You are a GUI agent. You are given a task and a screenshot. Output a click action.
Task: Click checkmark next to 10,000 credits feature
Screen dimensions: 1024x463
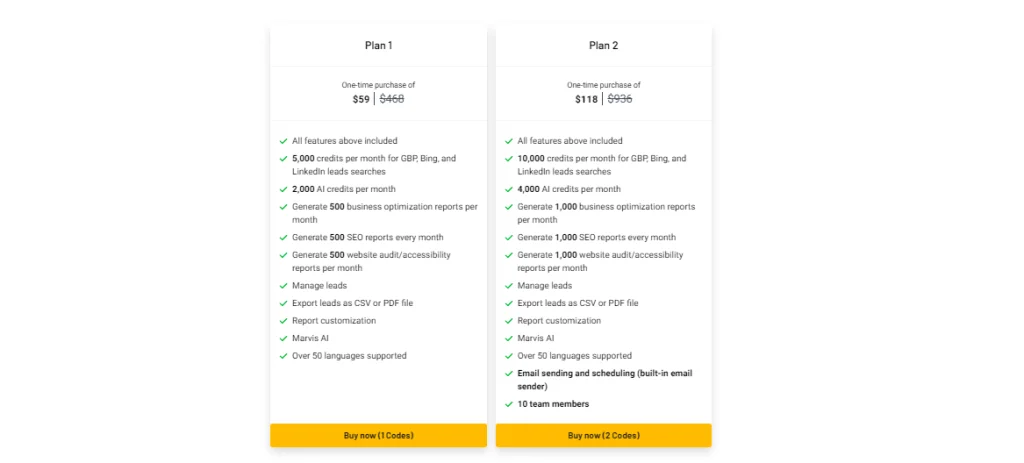(x=509, y=159)
